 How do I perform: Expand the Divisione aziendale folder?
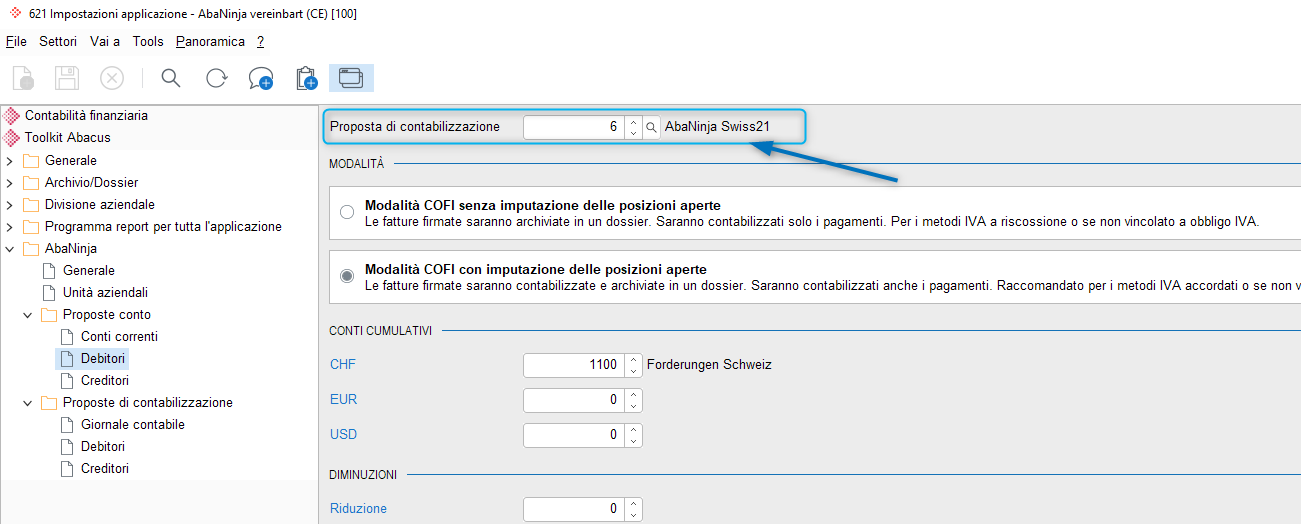click(10, 205)
